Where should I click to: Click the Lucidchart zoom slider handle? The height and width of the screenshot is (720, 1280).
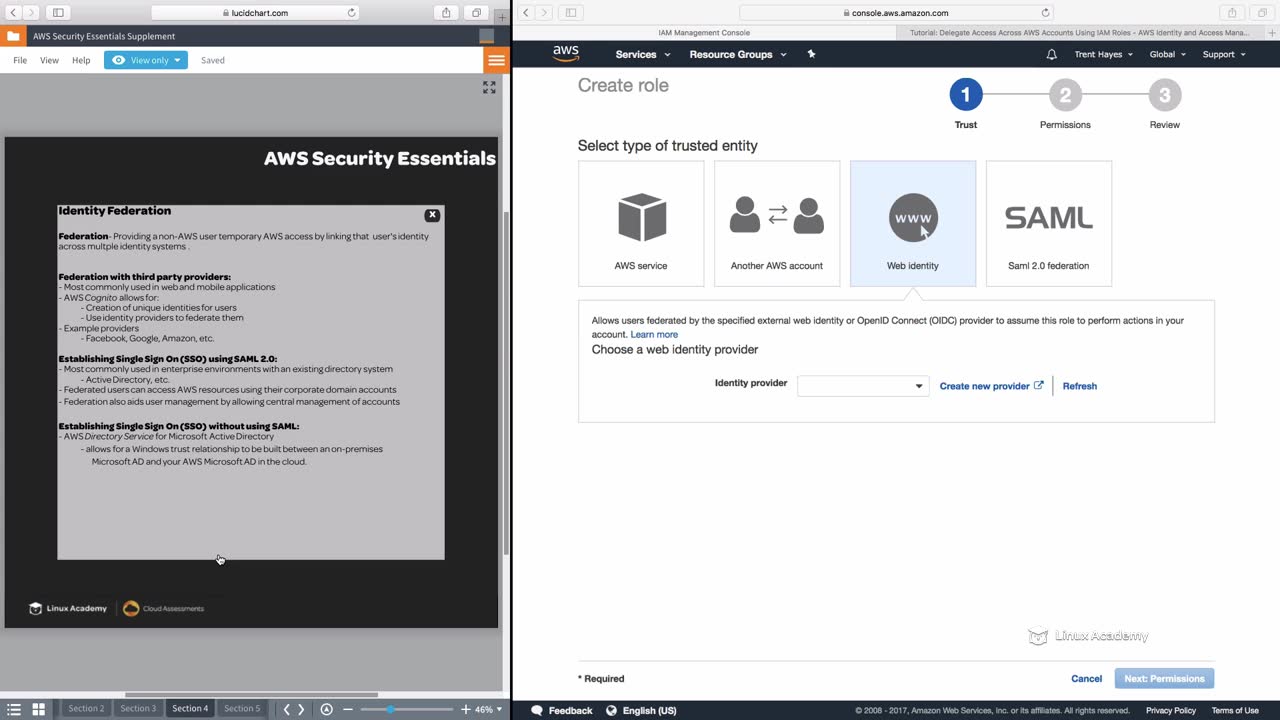click(x=390, y=709)
